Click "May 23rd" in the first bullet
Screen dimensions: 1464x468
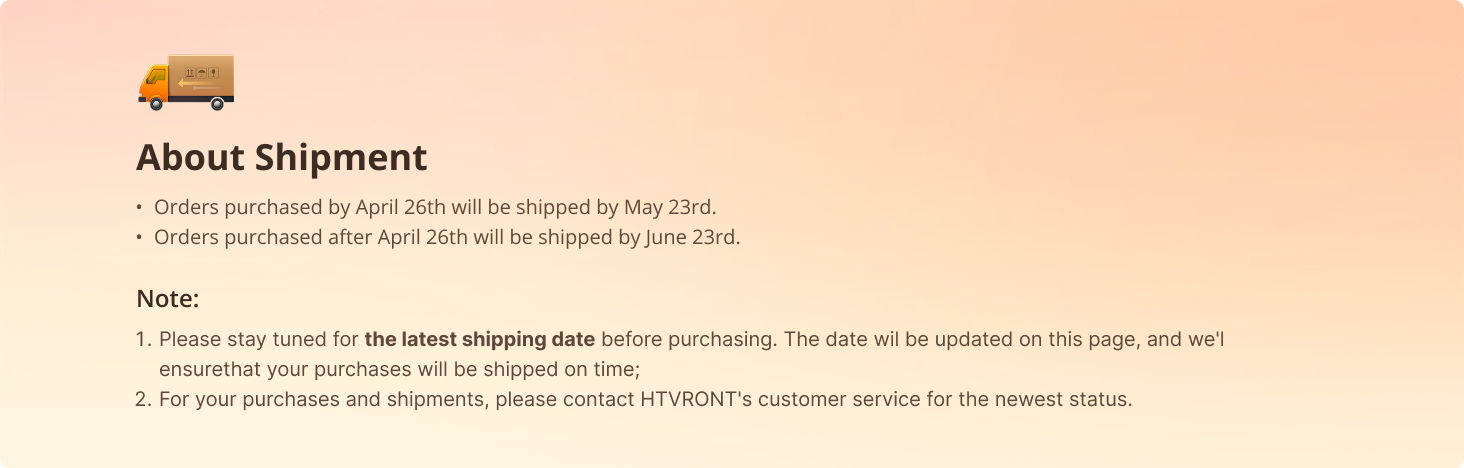[669, 207]
